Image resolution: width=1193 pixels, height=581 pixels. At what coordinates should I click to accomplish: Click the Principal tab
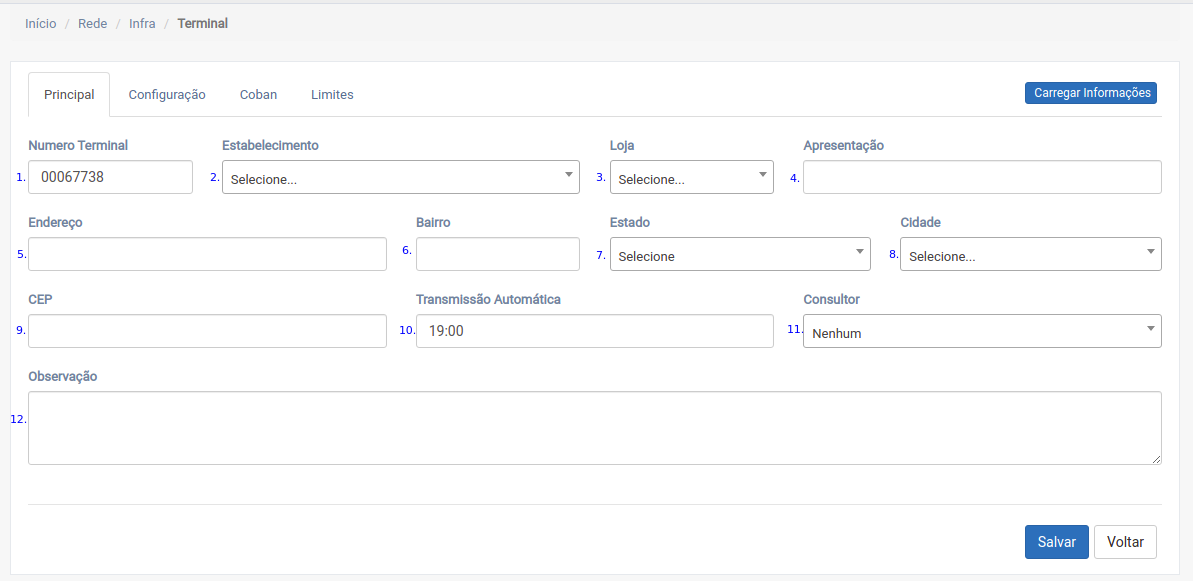coord(69,95)
